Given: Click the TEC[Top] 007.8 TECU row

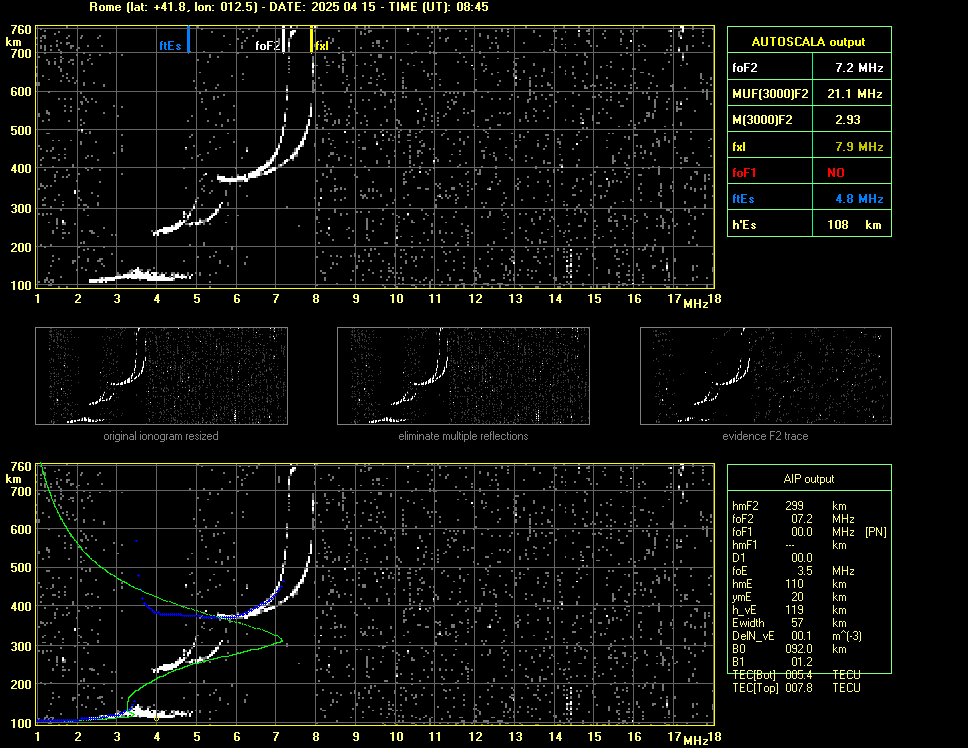Looking at the screenshot, I should click(796, 688).
